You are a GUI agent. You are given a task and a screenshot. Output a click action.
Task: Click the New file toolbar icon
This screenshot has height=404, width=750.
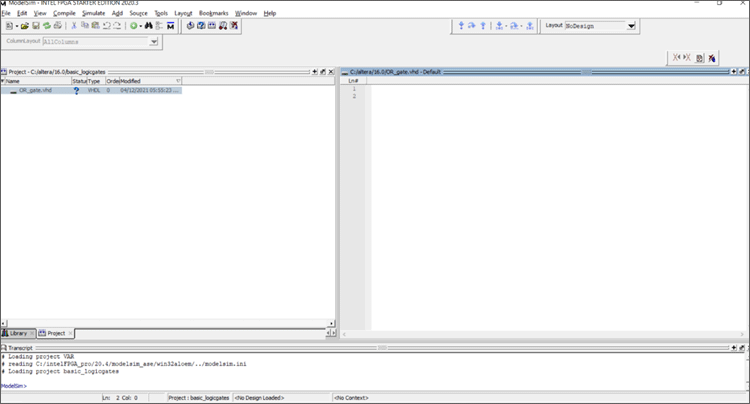(9, 26)
